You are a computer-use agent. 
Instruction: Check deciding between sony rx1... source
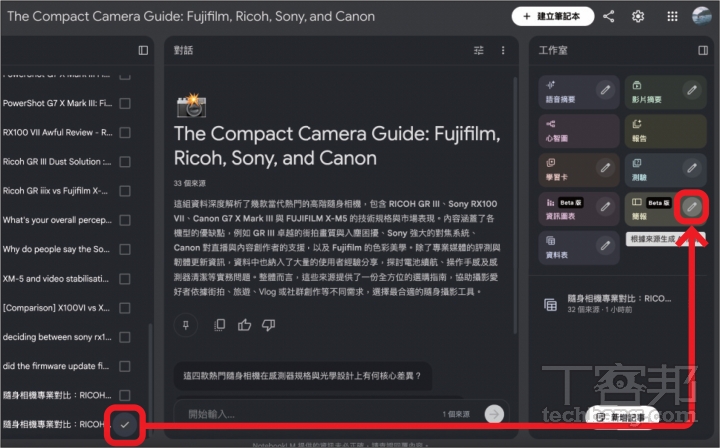(x=124, y=337)
